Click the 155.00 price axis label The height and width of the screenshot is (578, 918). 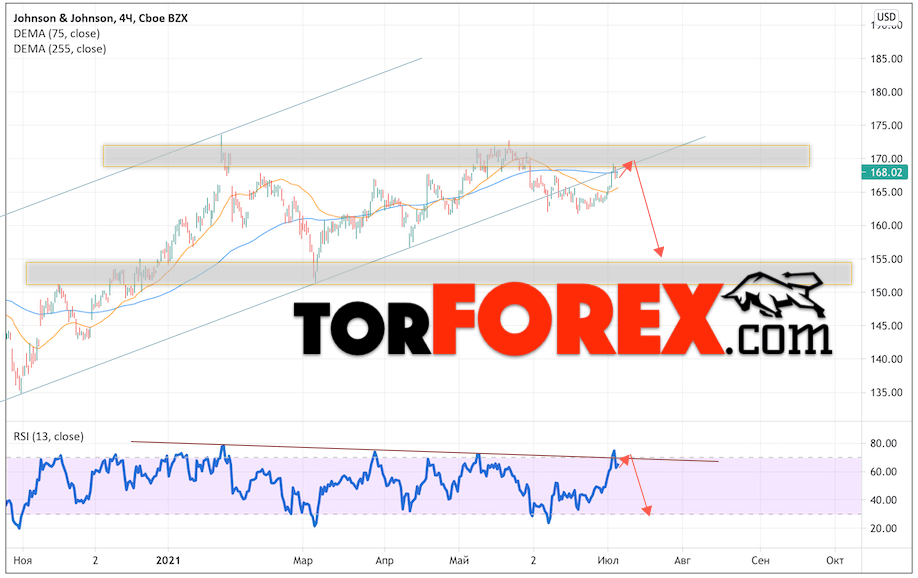coord(886,259)
